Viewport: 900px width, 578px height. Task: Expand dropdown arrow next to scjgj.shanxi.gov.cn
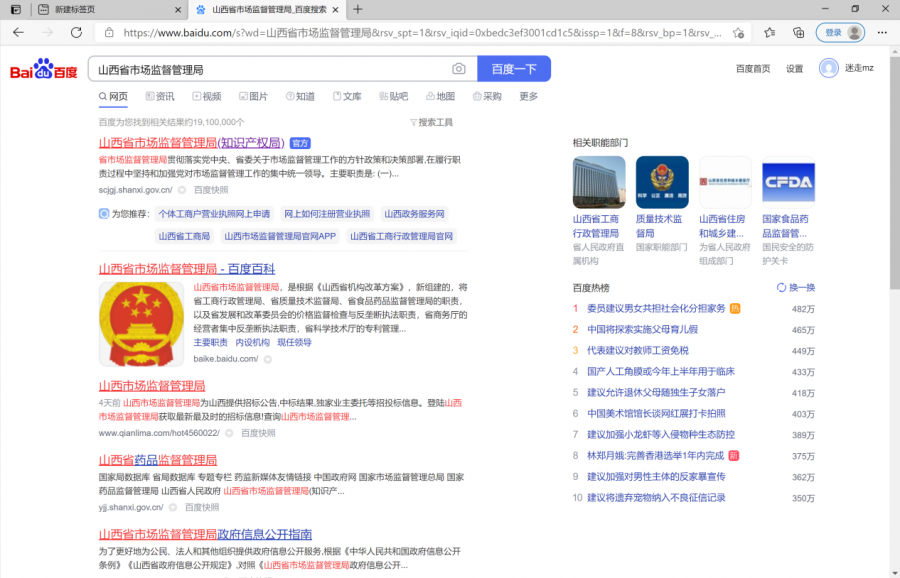coord(182,190)
